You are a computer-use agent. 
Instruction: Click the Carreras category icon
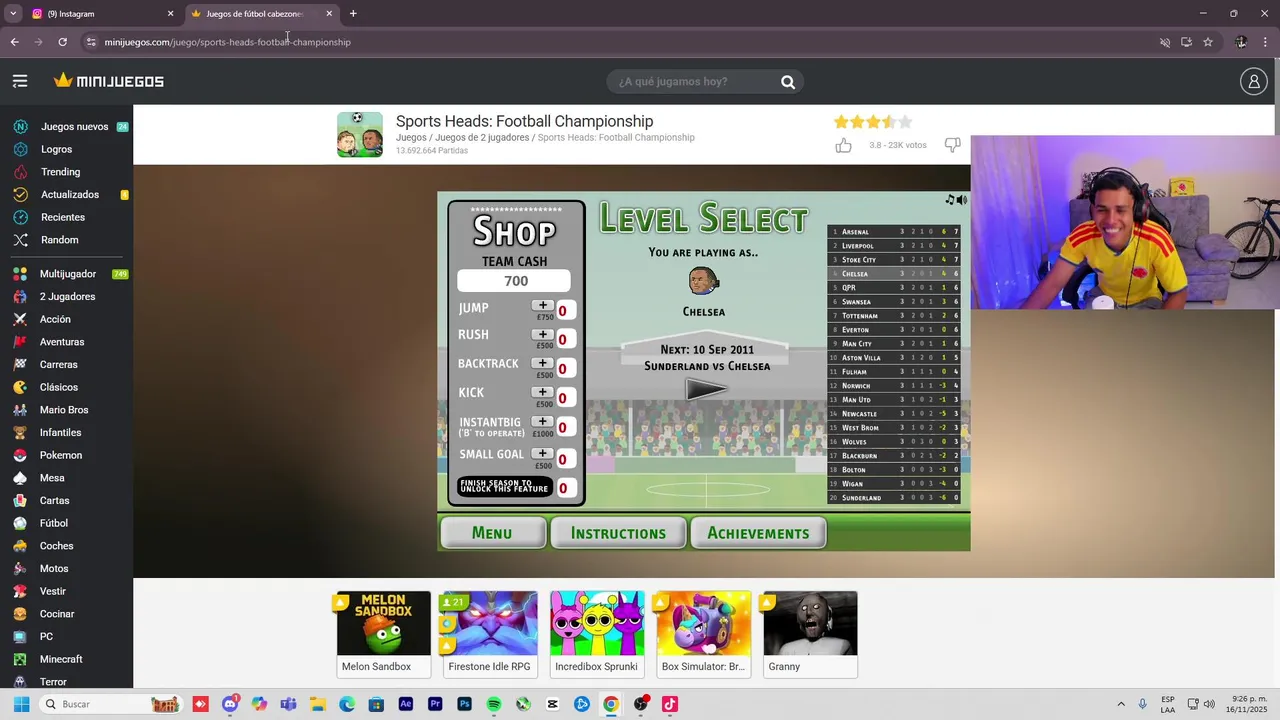(20, 365)
